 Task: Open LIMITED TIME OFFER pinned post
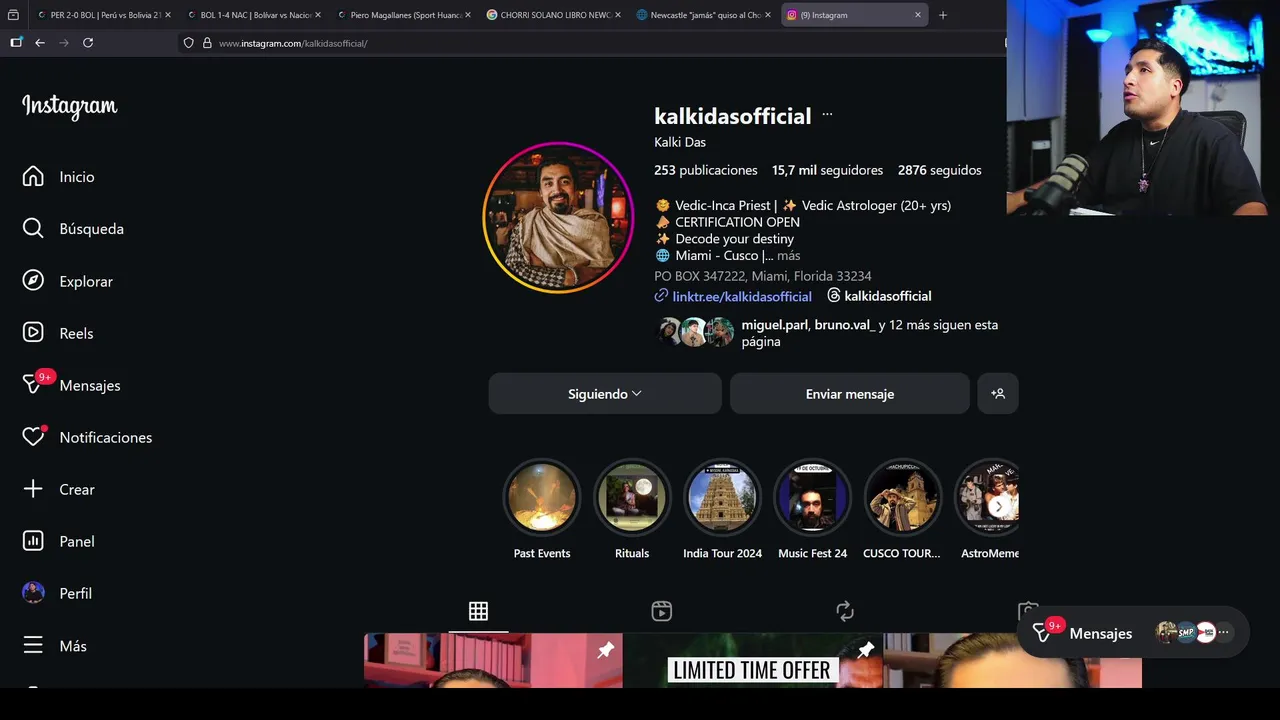click(752, 660)
